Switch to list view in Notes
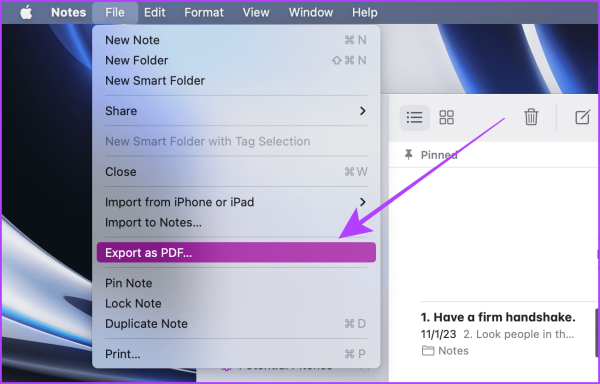This screenshot has width=600, height=384. [x=414, y=117]
